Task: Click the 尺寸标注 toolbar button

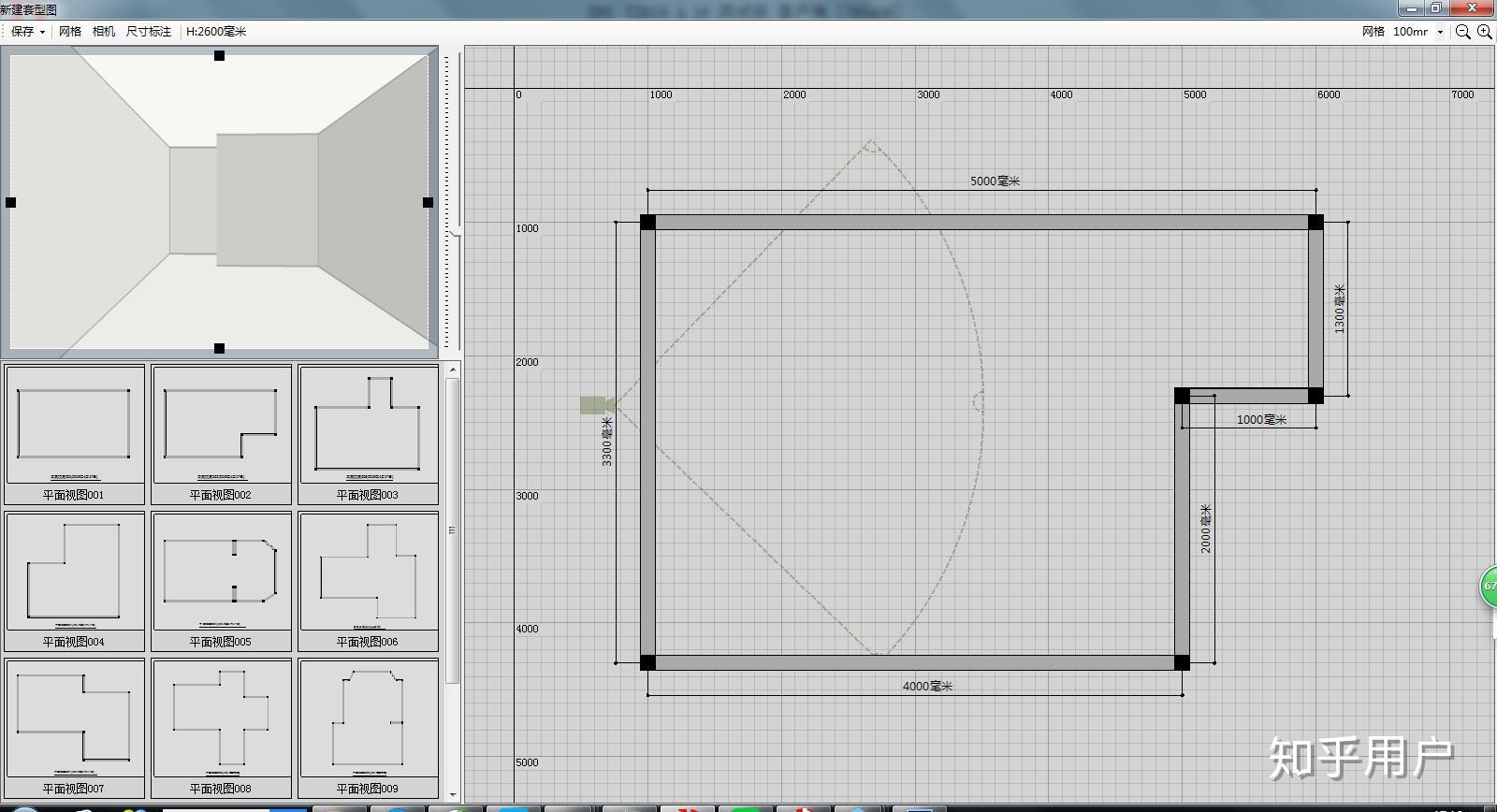Action: [x=149, y=31]
